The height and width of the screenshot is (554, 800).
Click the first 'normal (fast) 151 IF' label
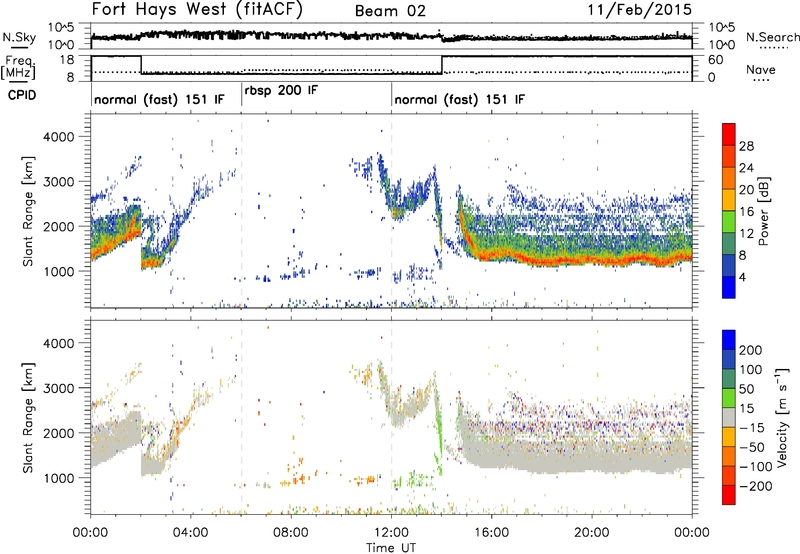coord(159,99)
